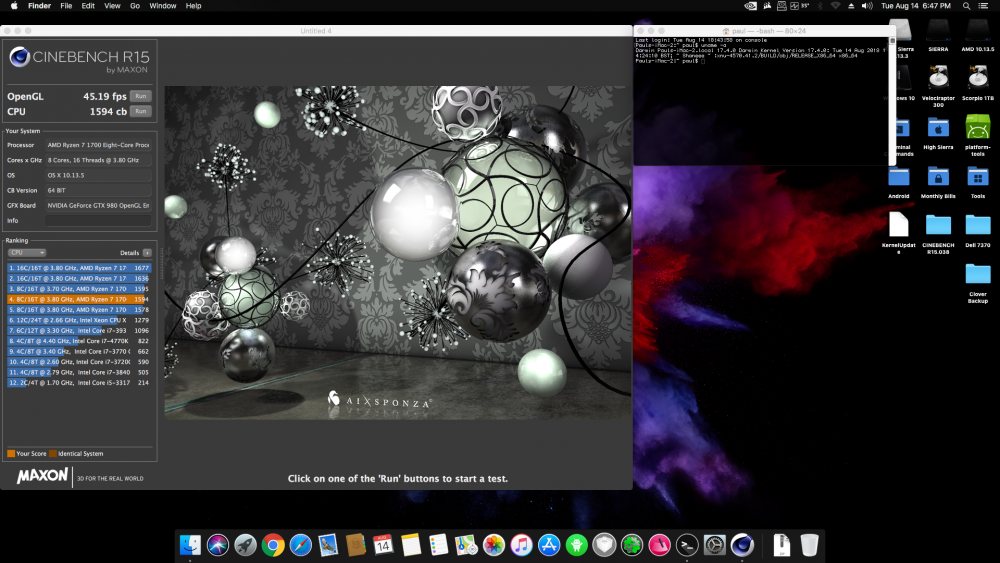Open App Store from the Dock
The height and width of the screenshot is (563, 1000).
(549, 545)
